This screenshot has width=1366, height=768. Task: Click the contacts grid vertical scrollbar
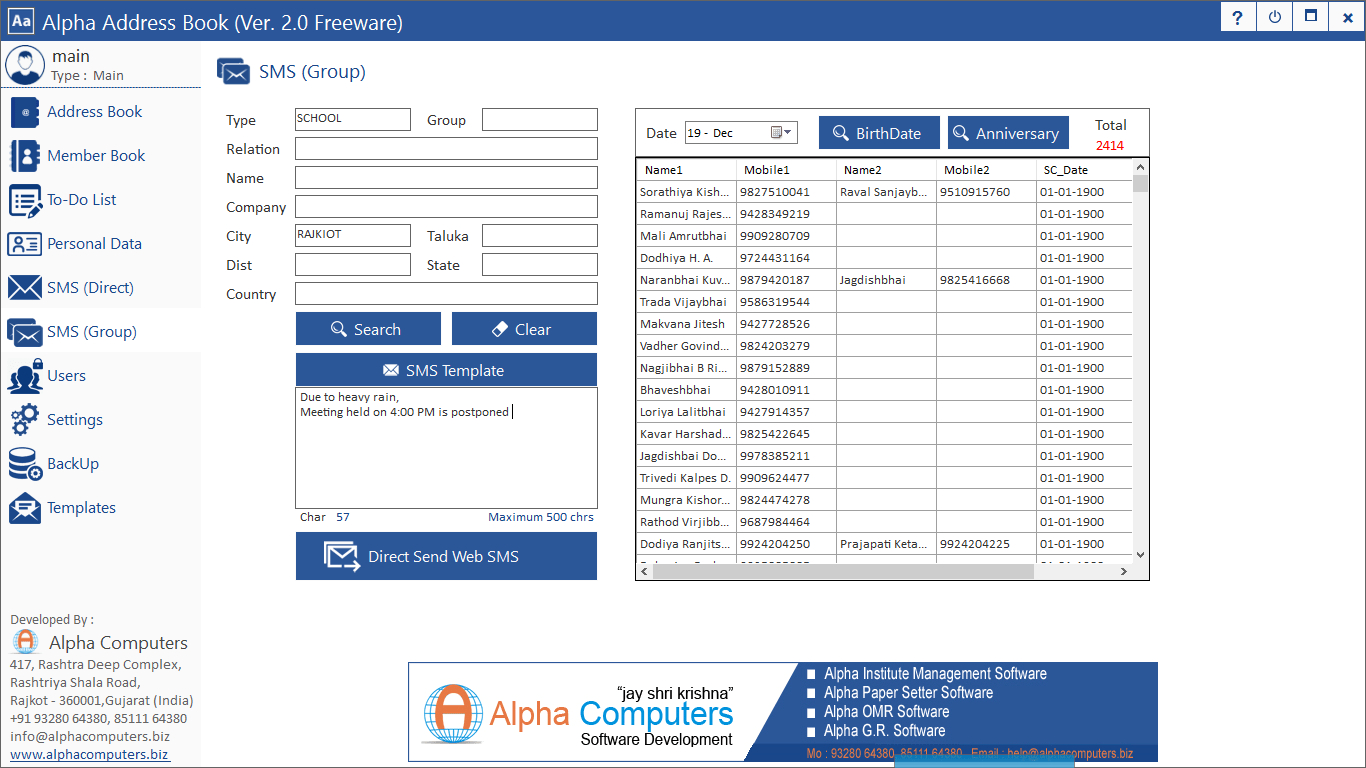coord(1140,360)
